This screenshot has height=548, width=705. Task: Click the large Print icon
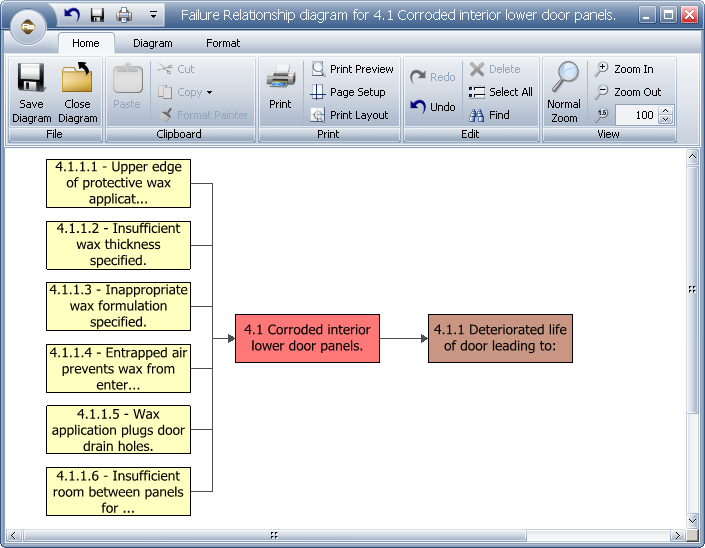tap(280, 78)
